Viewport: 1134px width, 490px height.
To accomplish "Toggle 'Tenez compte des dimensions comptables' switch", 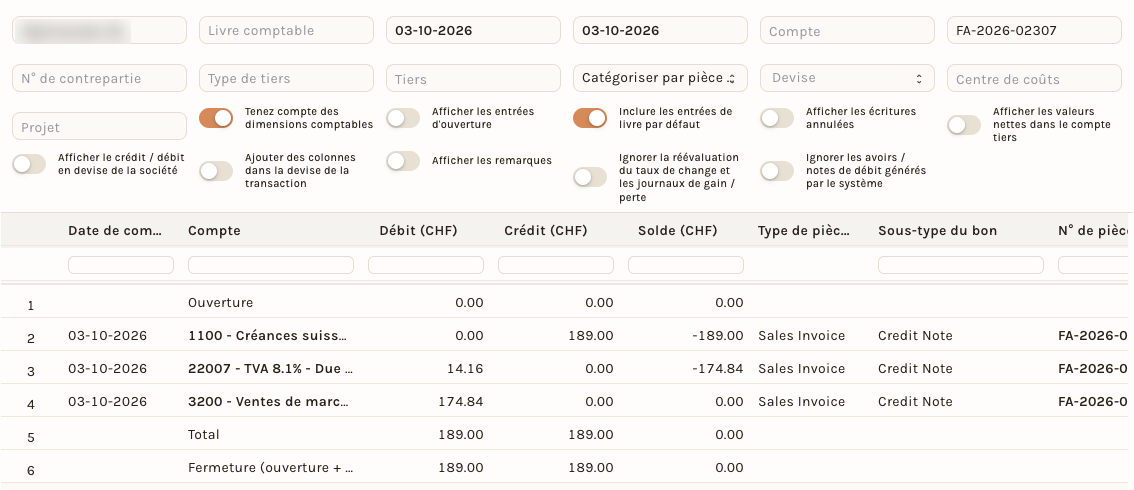I will (216, 118).
